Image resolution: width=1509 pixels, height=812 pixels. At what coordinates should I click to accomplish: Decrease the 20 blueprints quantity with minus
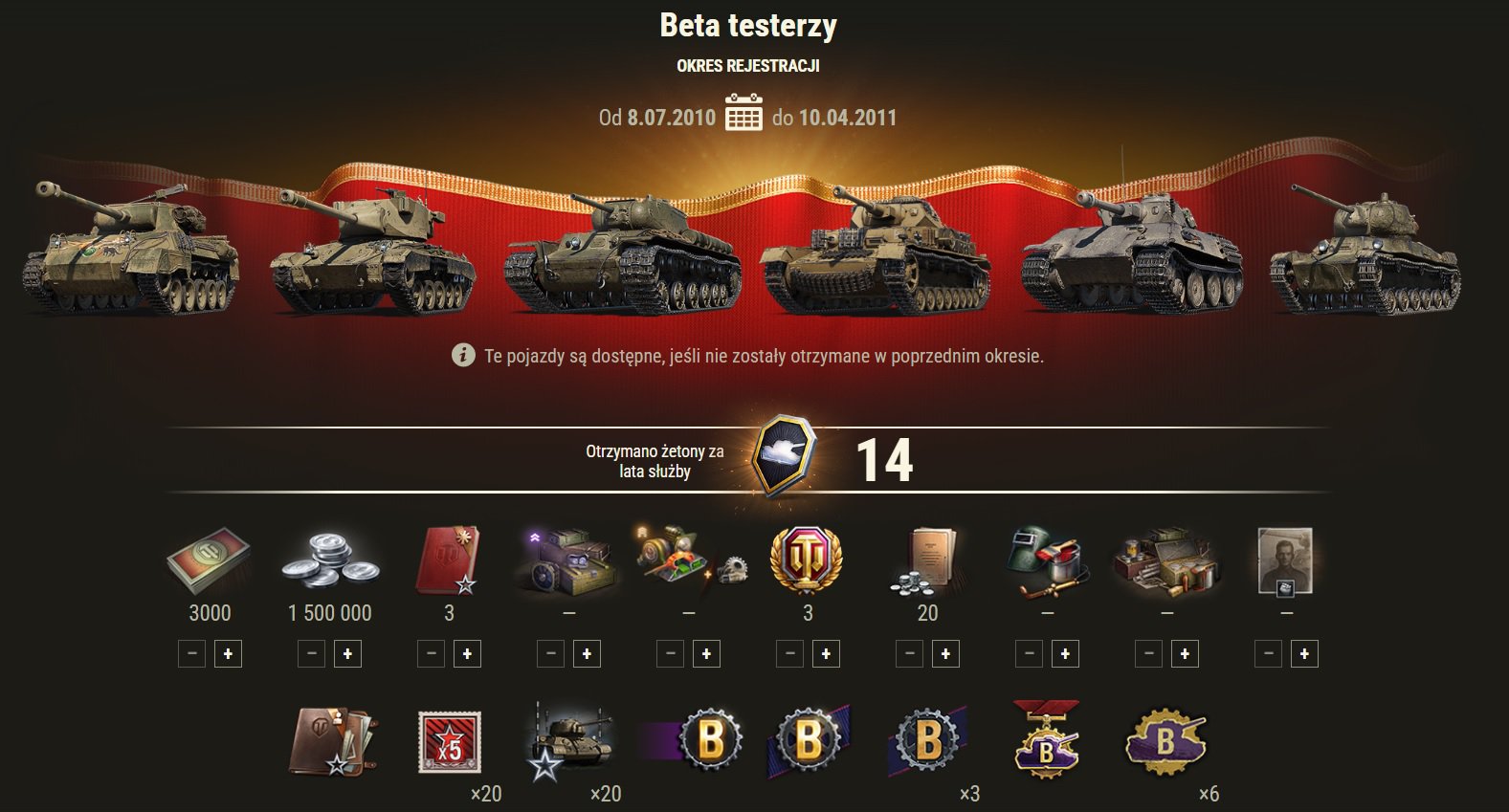click(910, 654)
